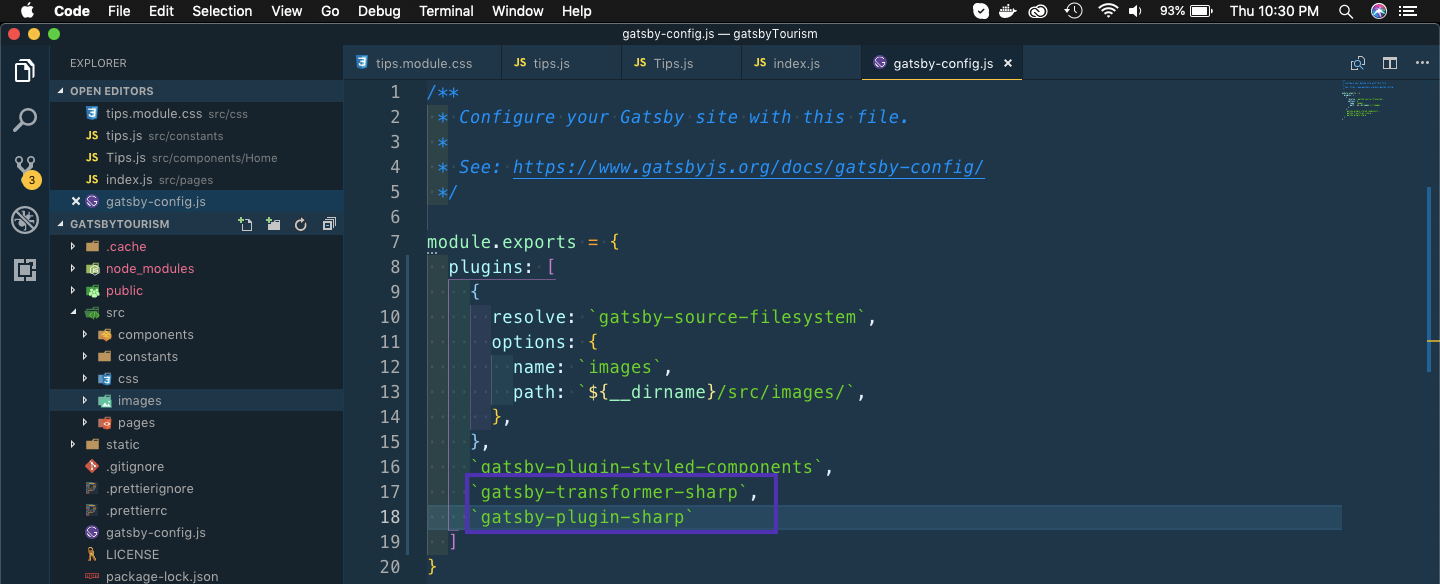1440x584 pixels.
Task: Open the Extensions view in activity bar
Action: [x=25, y=269]
